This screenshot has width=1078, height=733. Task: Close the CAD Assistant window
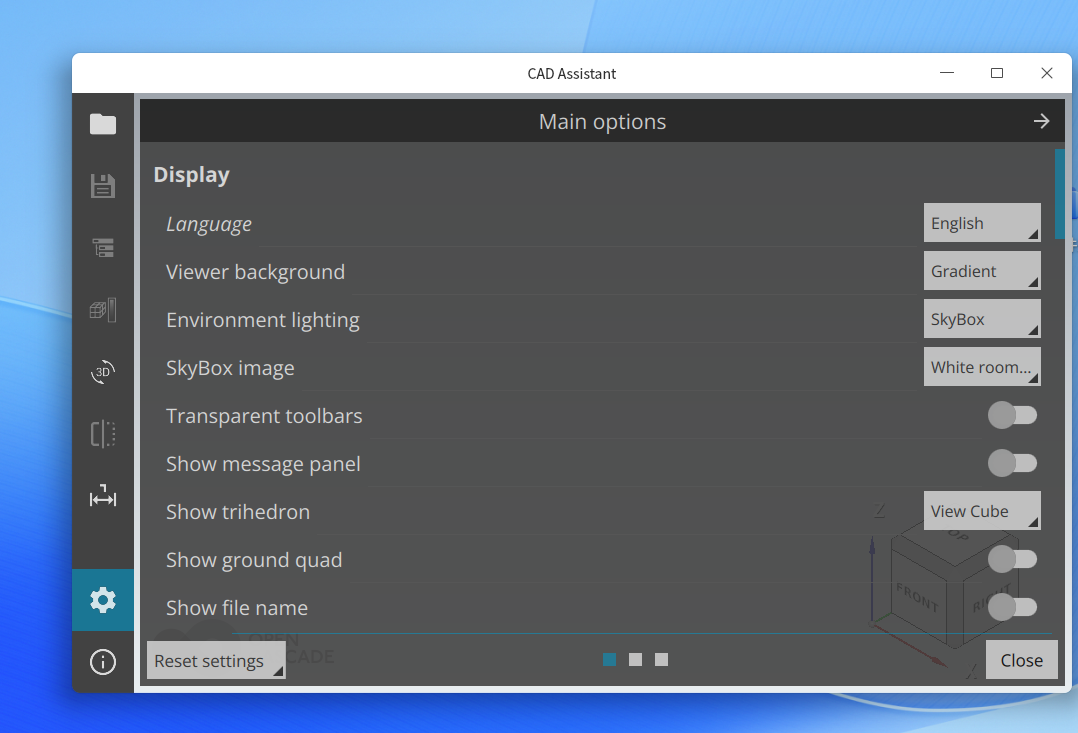point(1046,73)
